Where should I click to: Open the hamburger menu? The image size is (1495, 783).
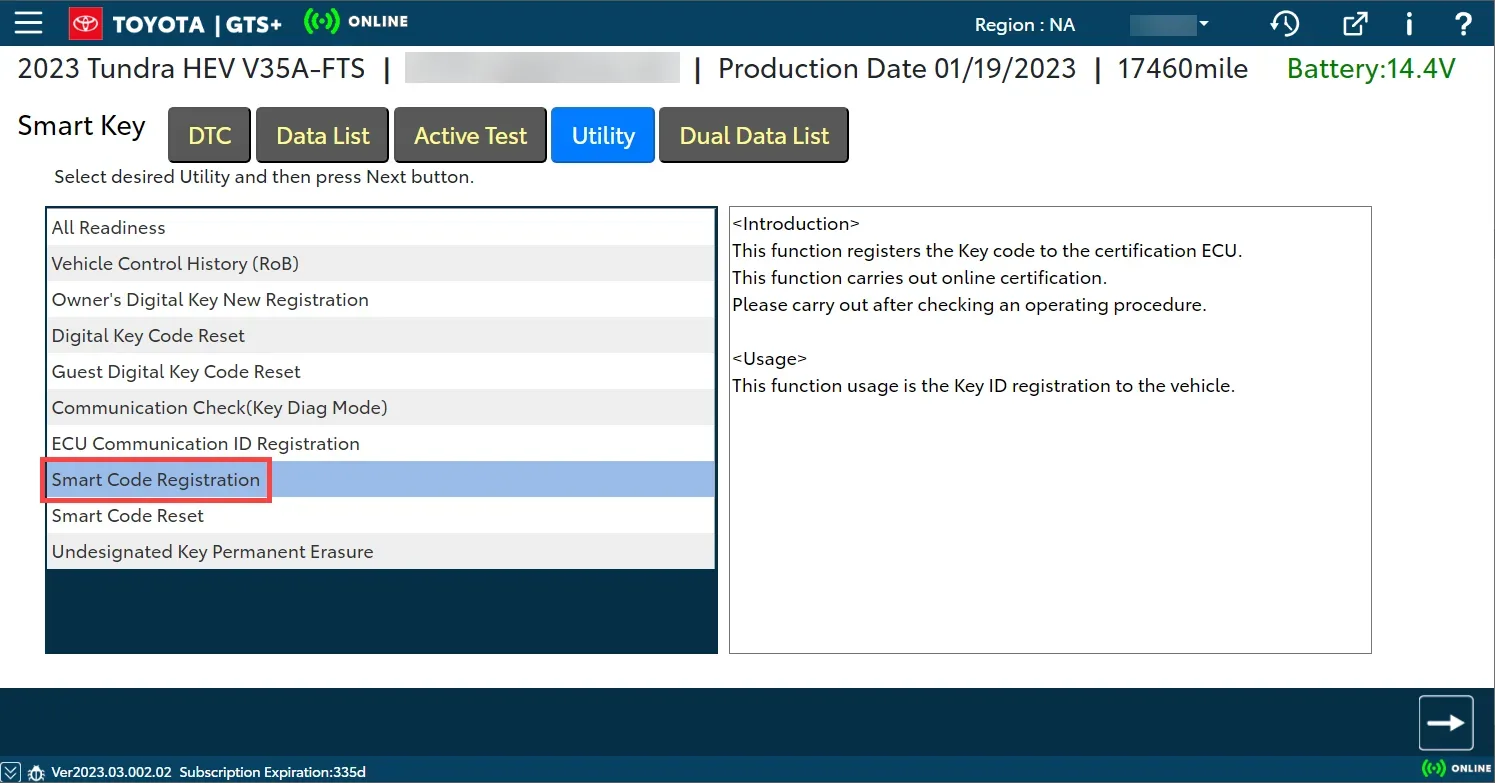28,23
